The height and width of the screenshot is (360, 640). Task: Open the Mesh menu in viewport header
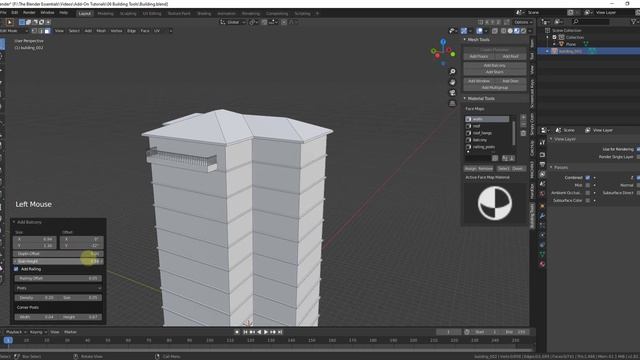pyautogui.click(x=101, y=31)
